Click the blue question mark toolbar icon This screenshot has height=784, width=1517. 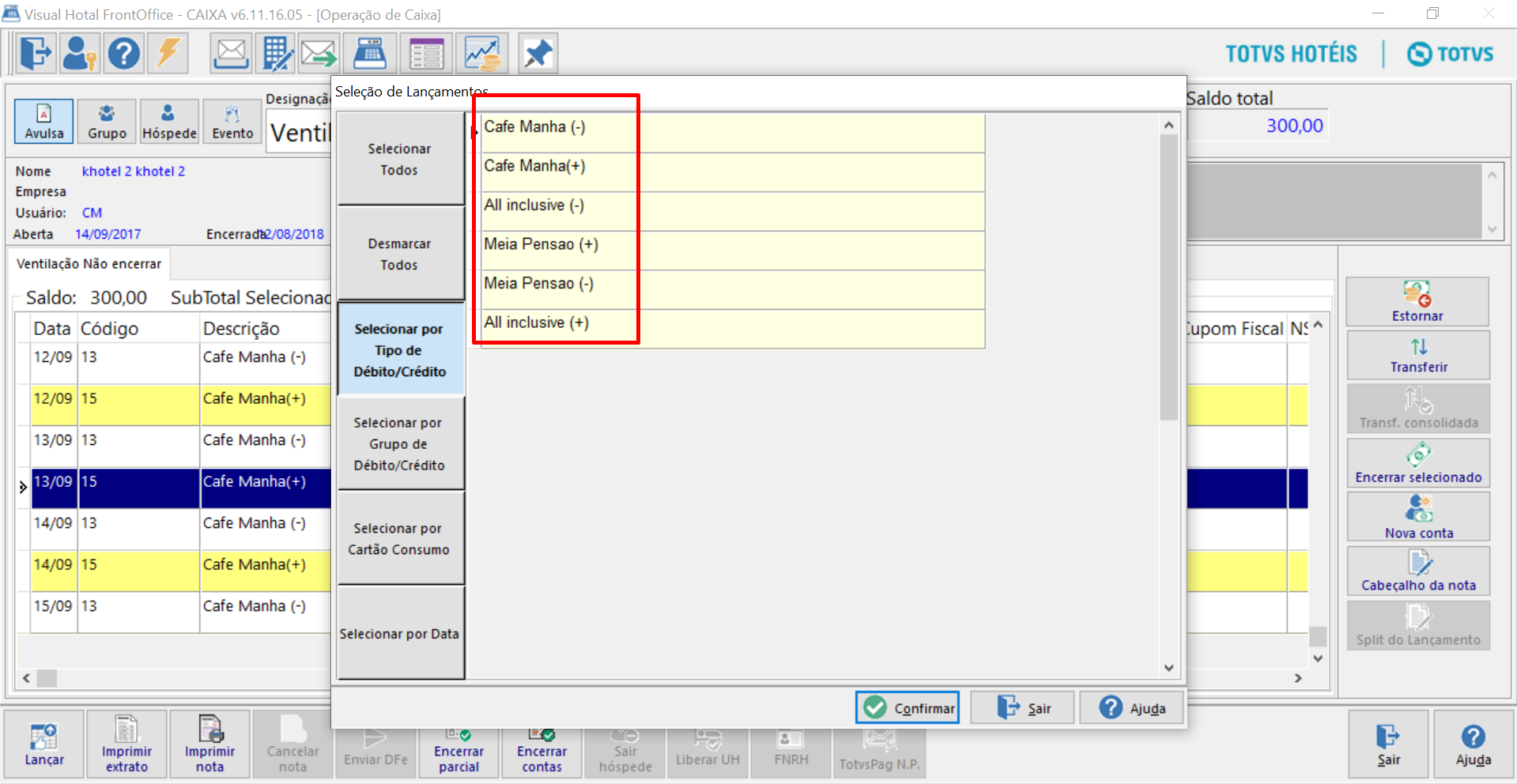tap(124, 54)
